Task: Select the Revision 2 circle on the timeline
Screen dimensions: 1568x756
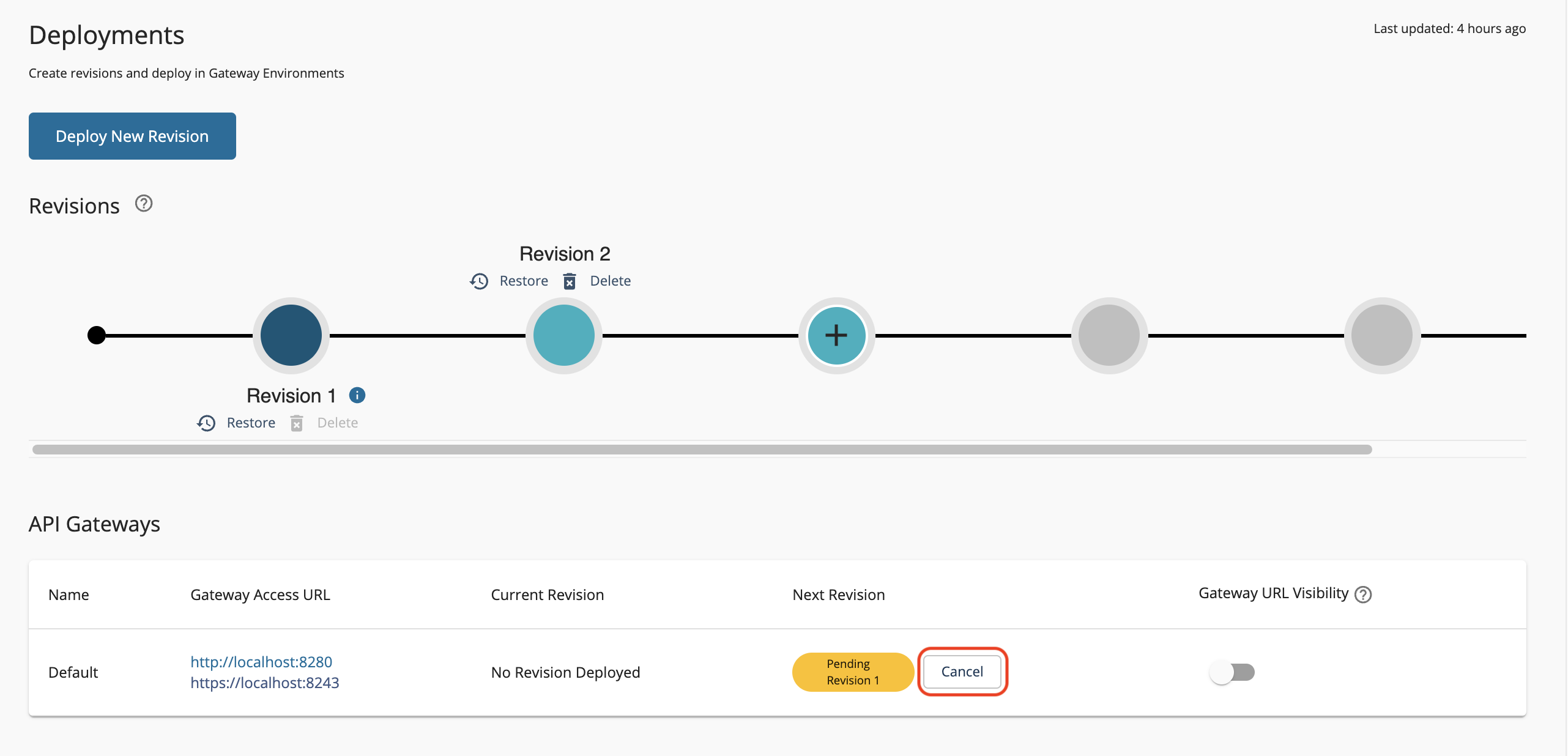Action: tap(563, 335)
